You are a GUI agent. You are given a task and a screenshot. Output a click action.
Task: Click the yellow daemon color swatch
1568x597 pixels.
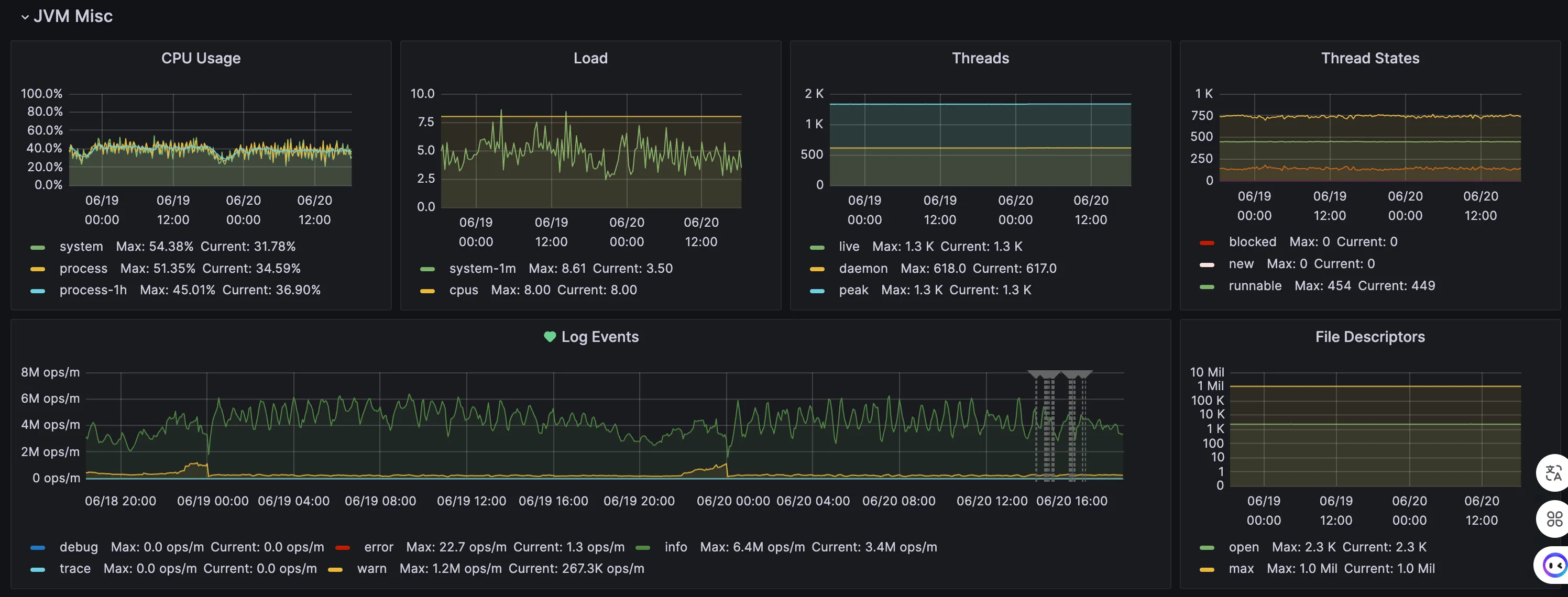tap(817, 269)
